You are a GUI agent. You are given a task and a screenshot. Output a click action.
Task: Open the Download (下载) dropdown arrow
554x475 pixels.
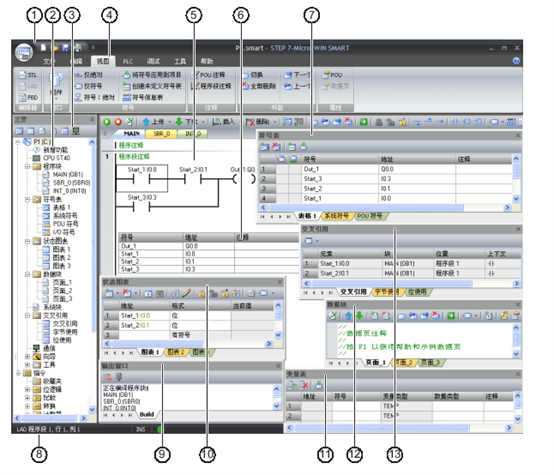(x=203, y=122)
